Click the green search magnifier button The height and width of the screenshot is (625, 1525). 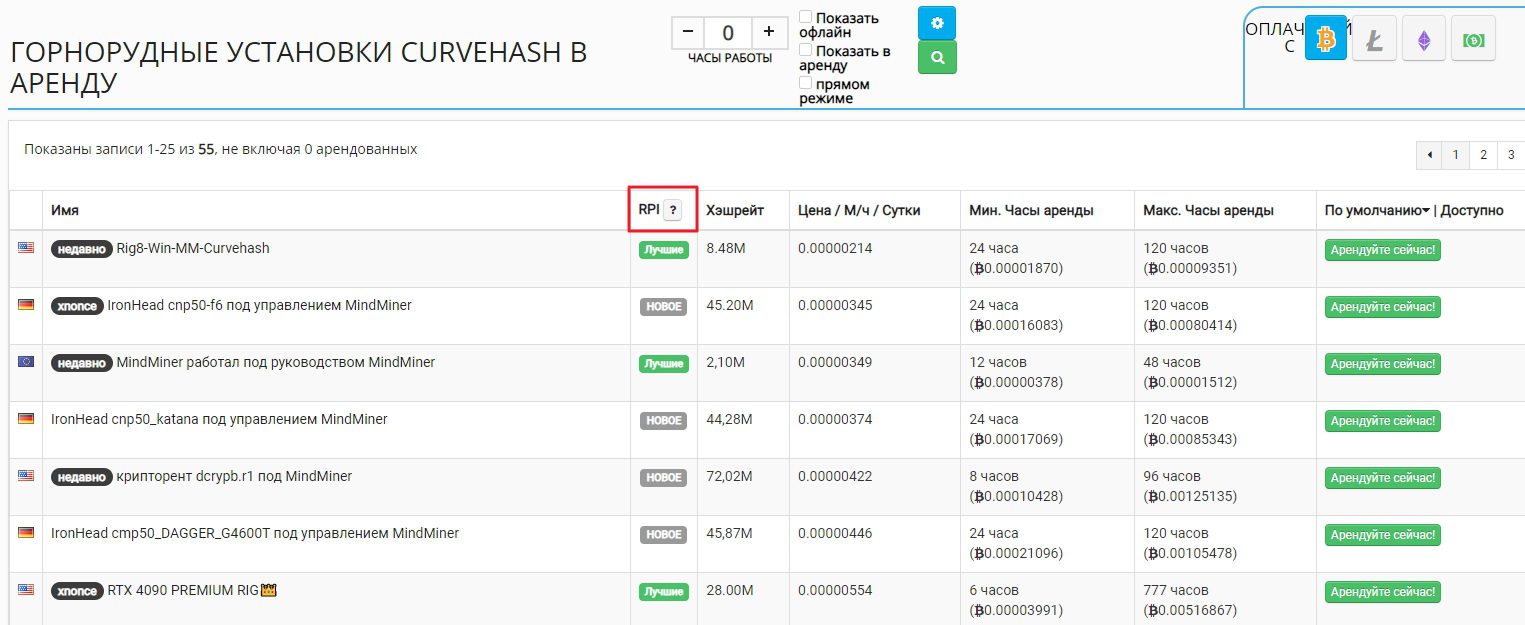[x=937, y=58]
